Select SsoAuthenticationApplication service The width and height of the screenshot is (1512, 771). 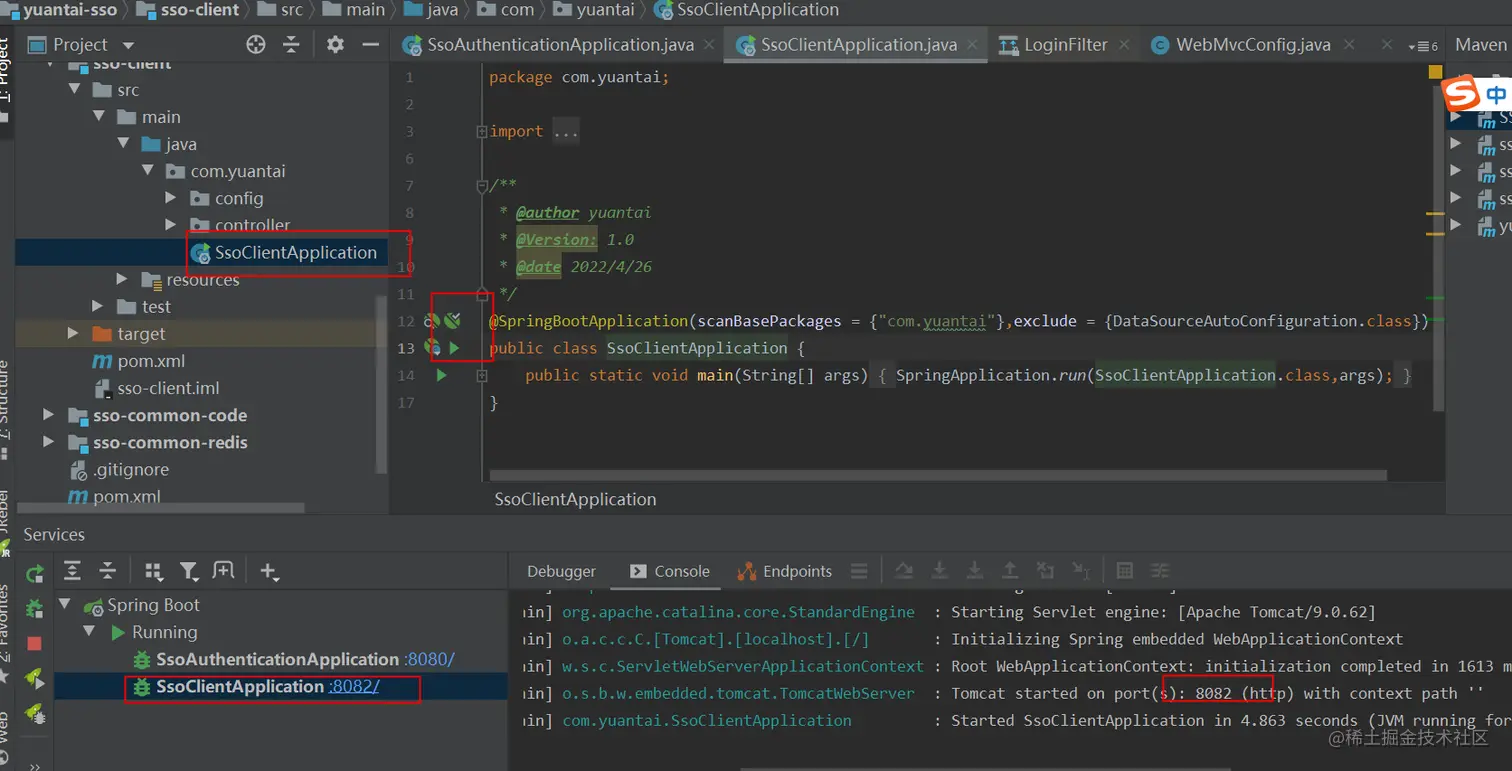[278, 659]
